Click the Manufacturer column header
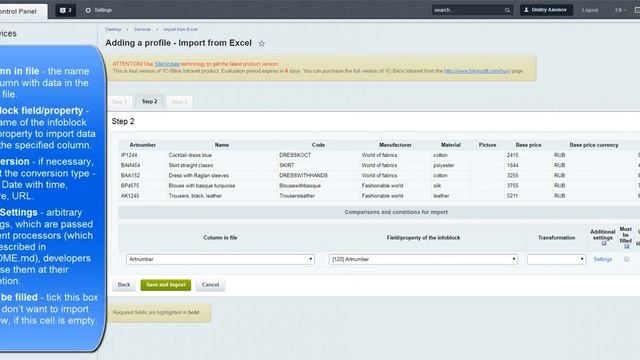 coord(395,145)
